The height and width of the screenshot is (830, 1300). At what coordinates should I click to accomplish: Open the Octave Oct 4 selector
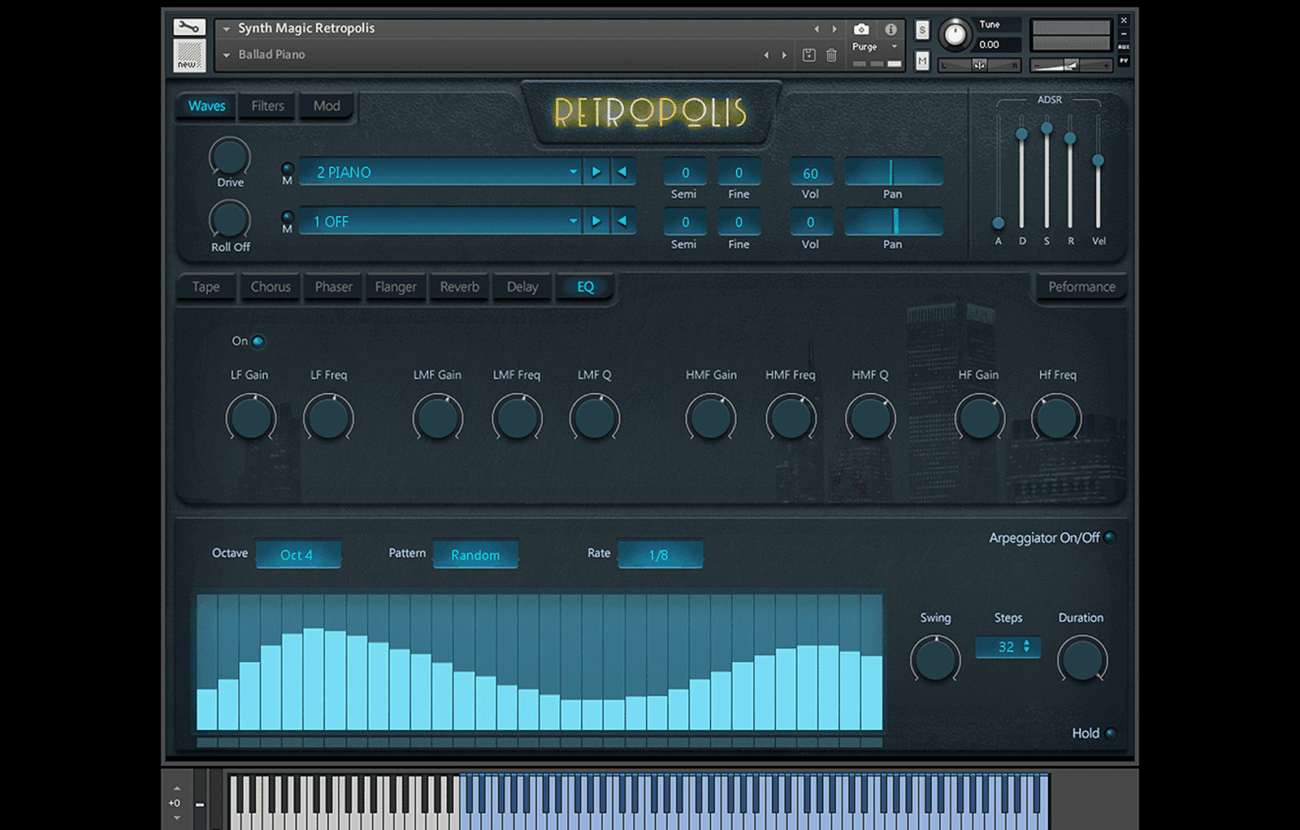(298, 555)
